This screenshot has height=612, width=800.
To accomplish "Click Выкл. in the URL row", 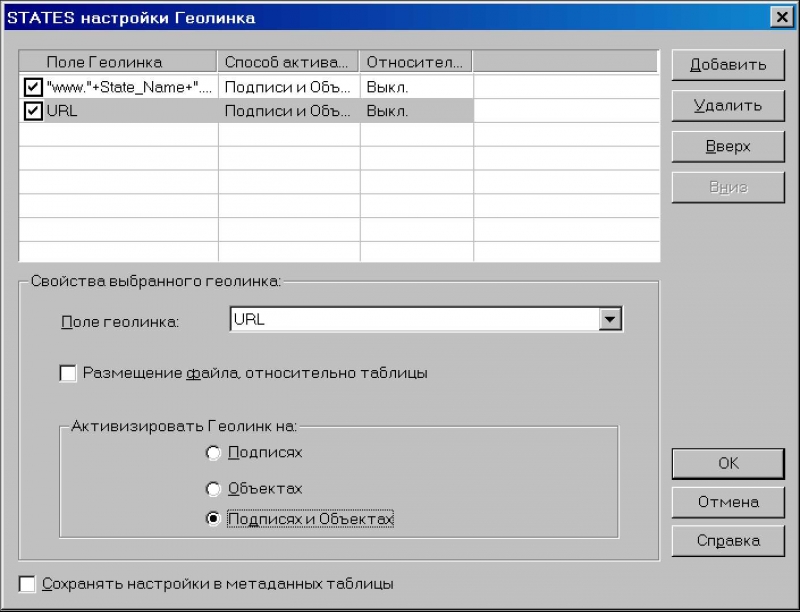I will click(x=387, y=111).
